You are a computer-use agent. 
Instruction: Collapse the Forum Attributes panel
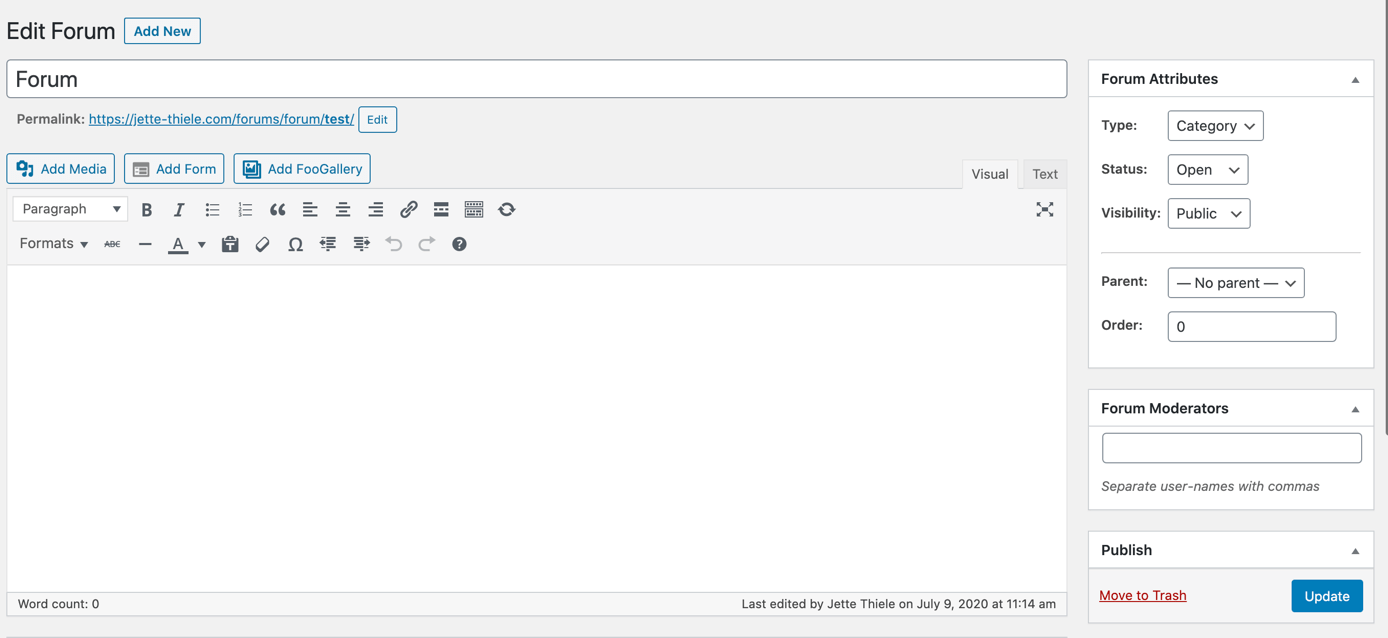pos(1356,80)
